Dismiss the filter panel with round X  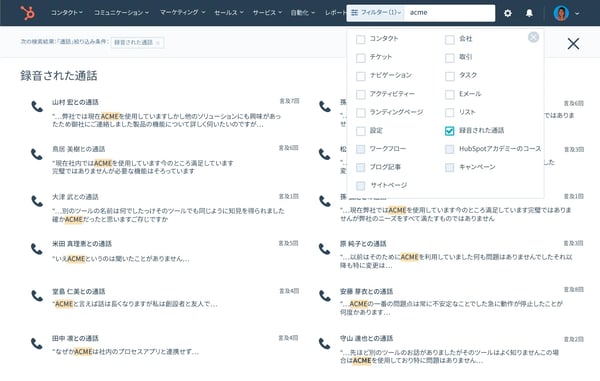[533, 37]
